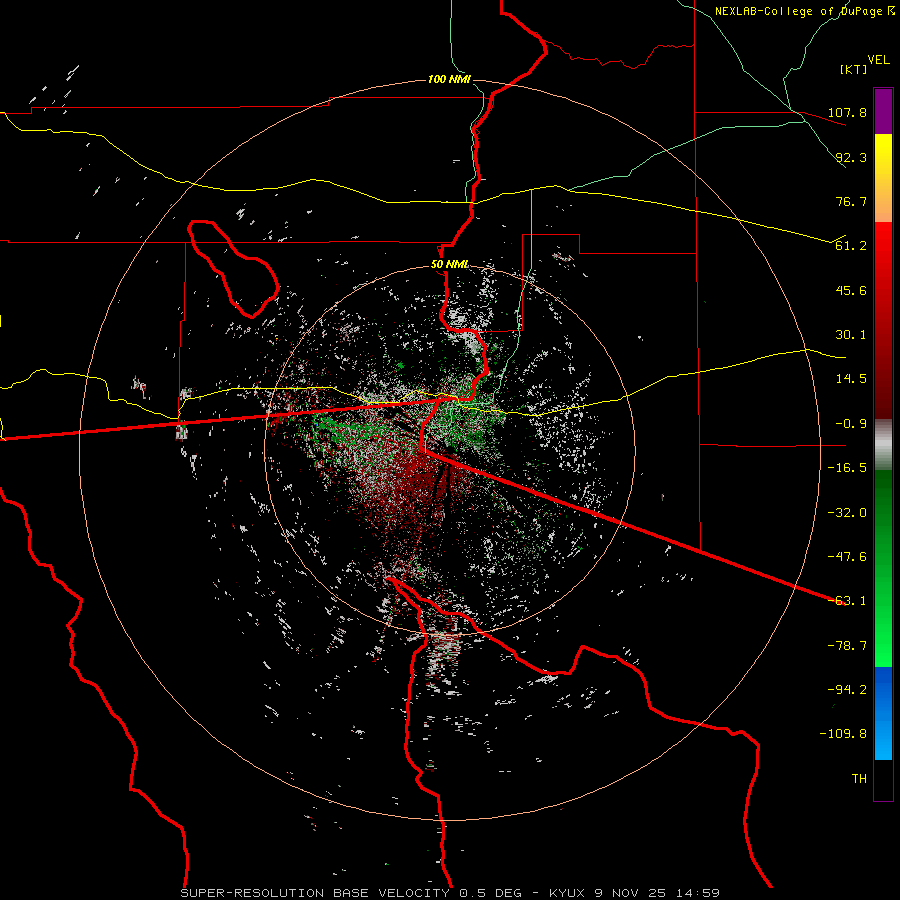The image size is (900, 900).
Task: Click the red segment of the color bar
Action: (883, 320)
